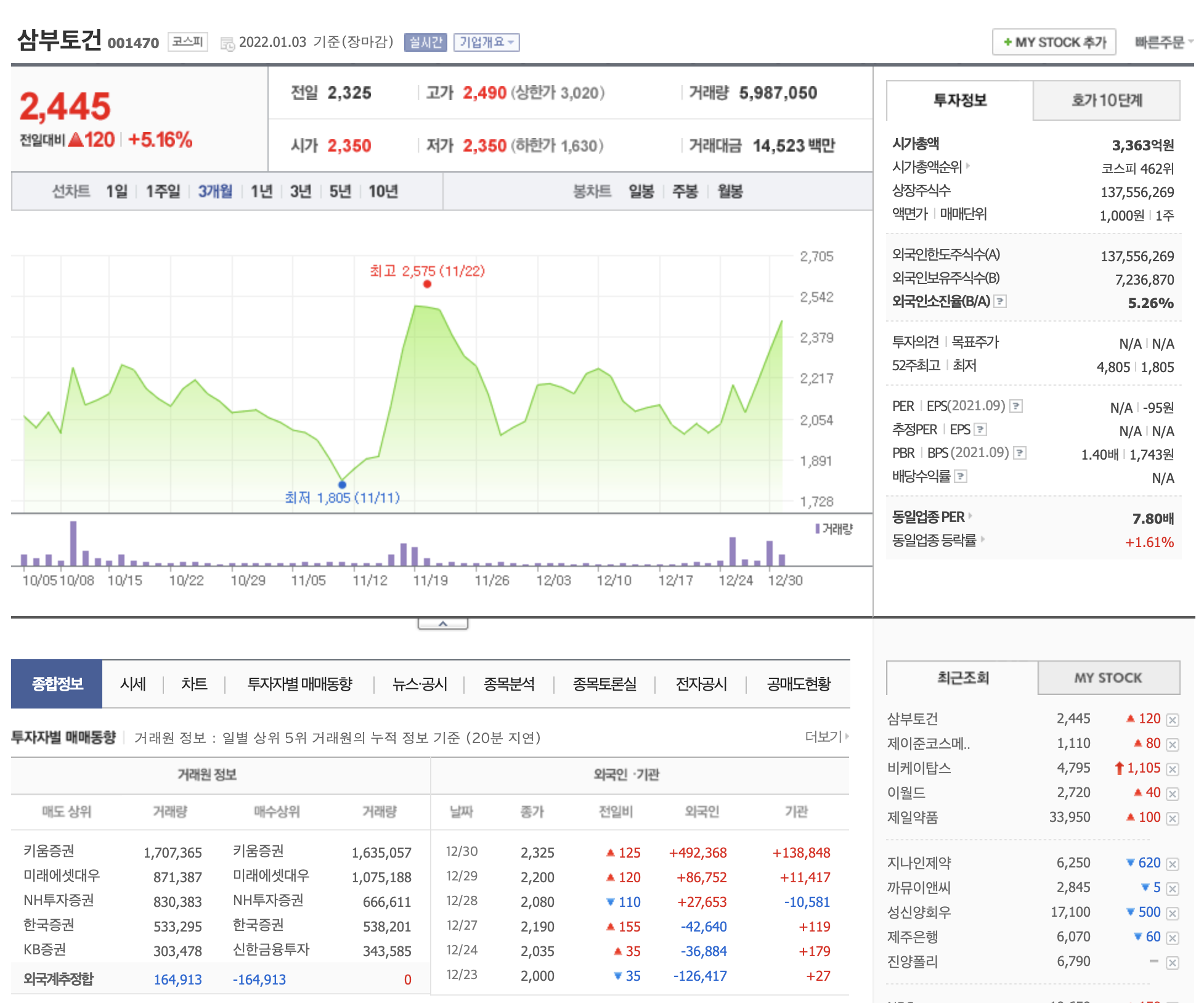Open MY STOCK tab in sidebar

coord(1108,678)
